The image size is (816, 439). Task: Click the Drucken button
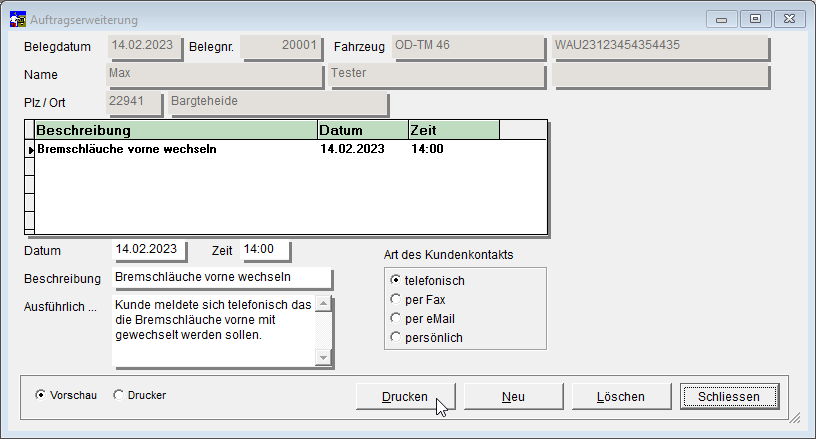point(405,396)
